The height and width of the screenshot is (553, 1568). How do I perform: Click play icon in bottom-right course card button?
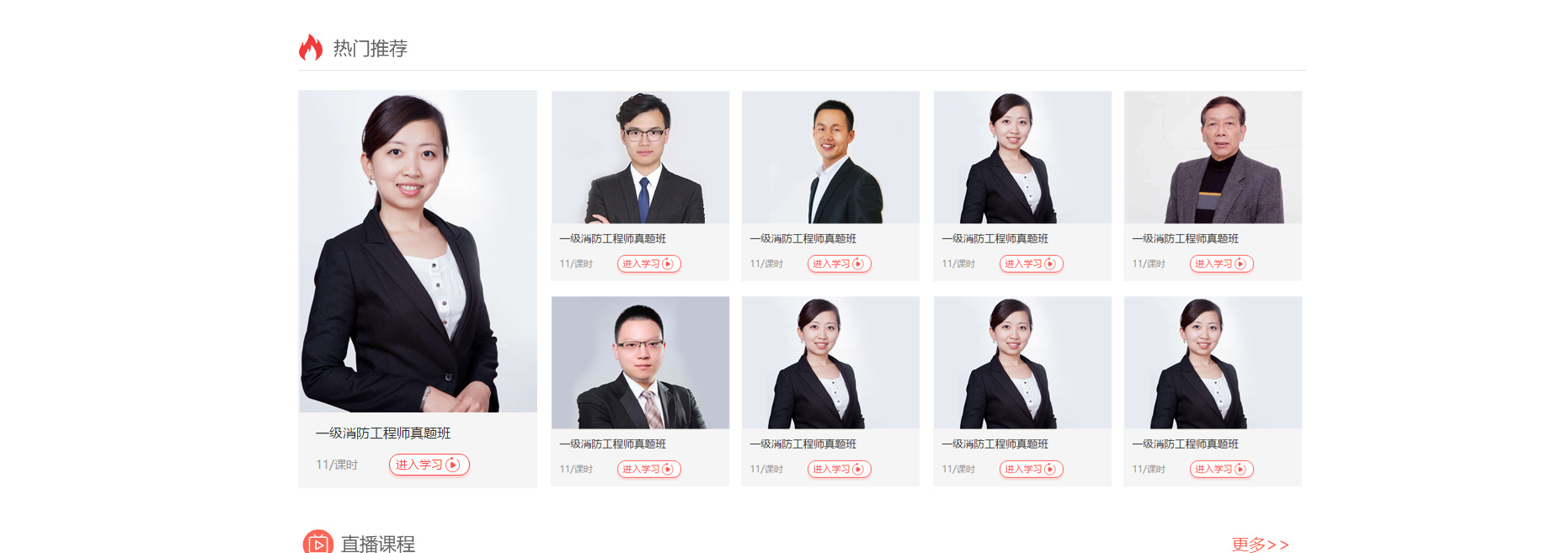pos(1240,469)
